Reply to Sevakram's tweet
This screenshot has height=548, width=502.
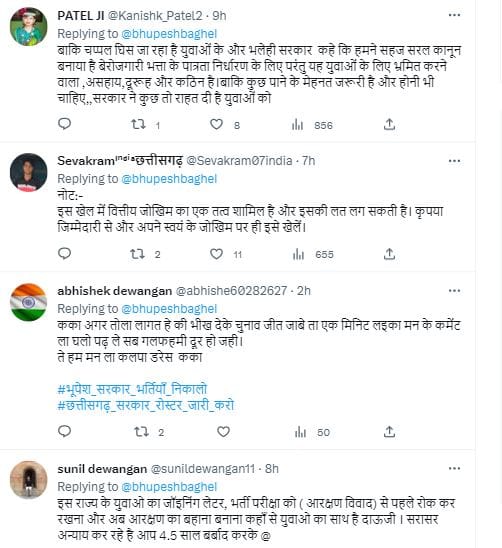coord(64,253)
